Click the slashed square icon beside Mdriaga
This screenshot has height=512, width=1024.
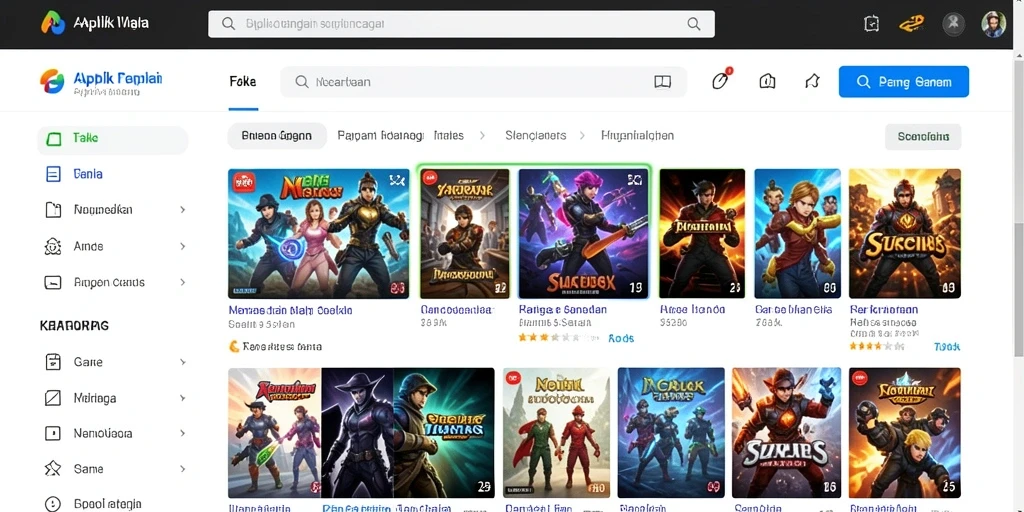coord(53,398)
